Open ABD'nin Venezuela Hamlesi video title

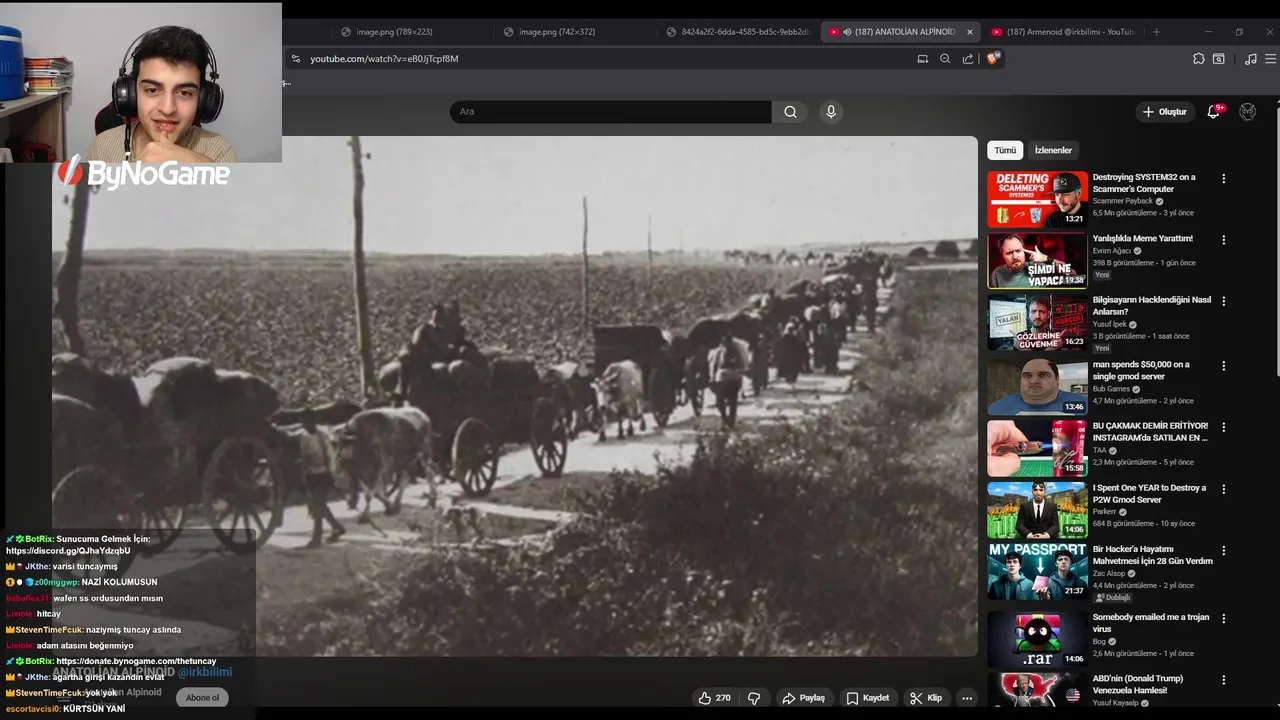point(1138,684)
